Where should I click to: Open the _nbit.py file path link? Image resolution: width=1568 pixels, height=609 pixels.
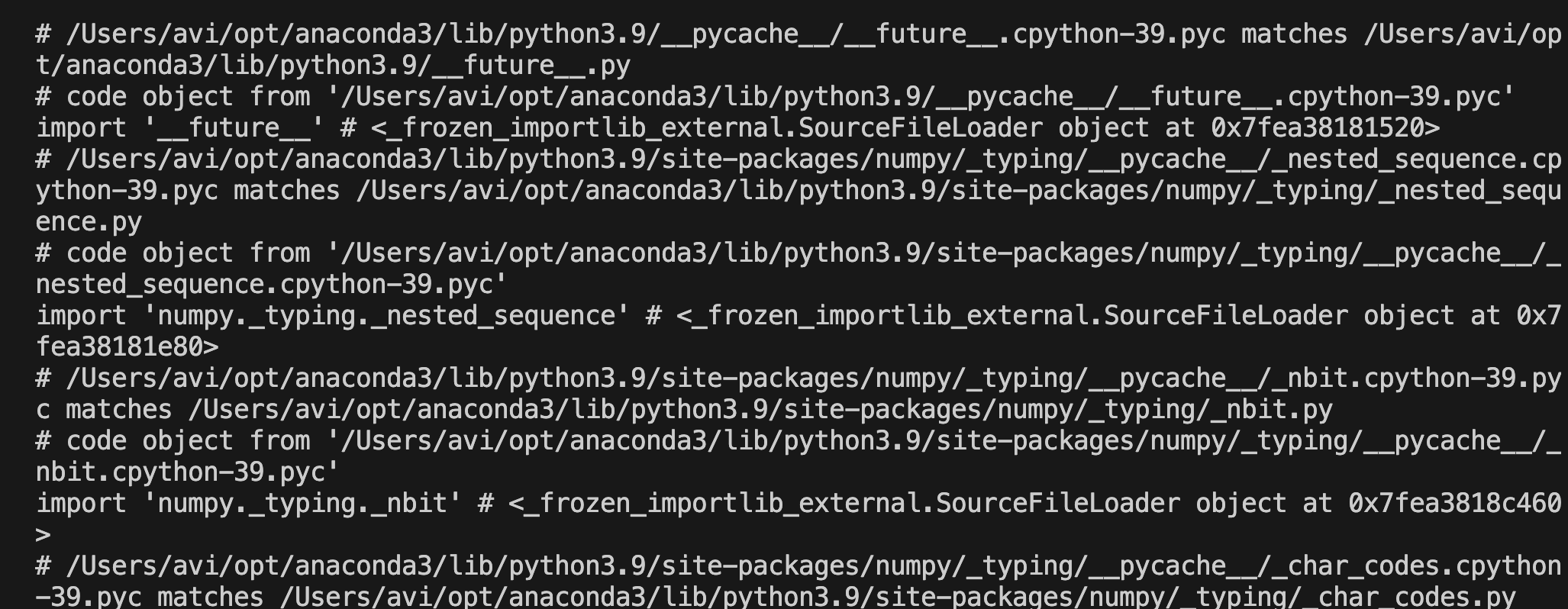760,410
